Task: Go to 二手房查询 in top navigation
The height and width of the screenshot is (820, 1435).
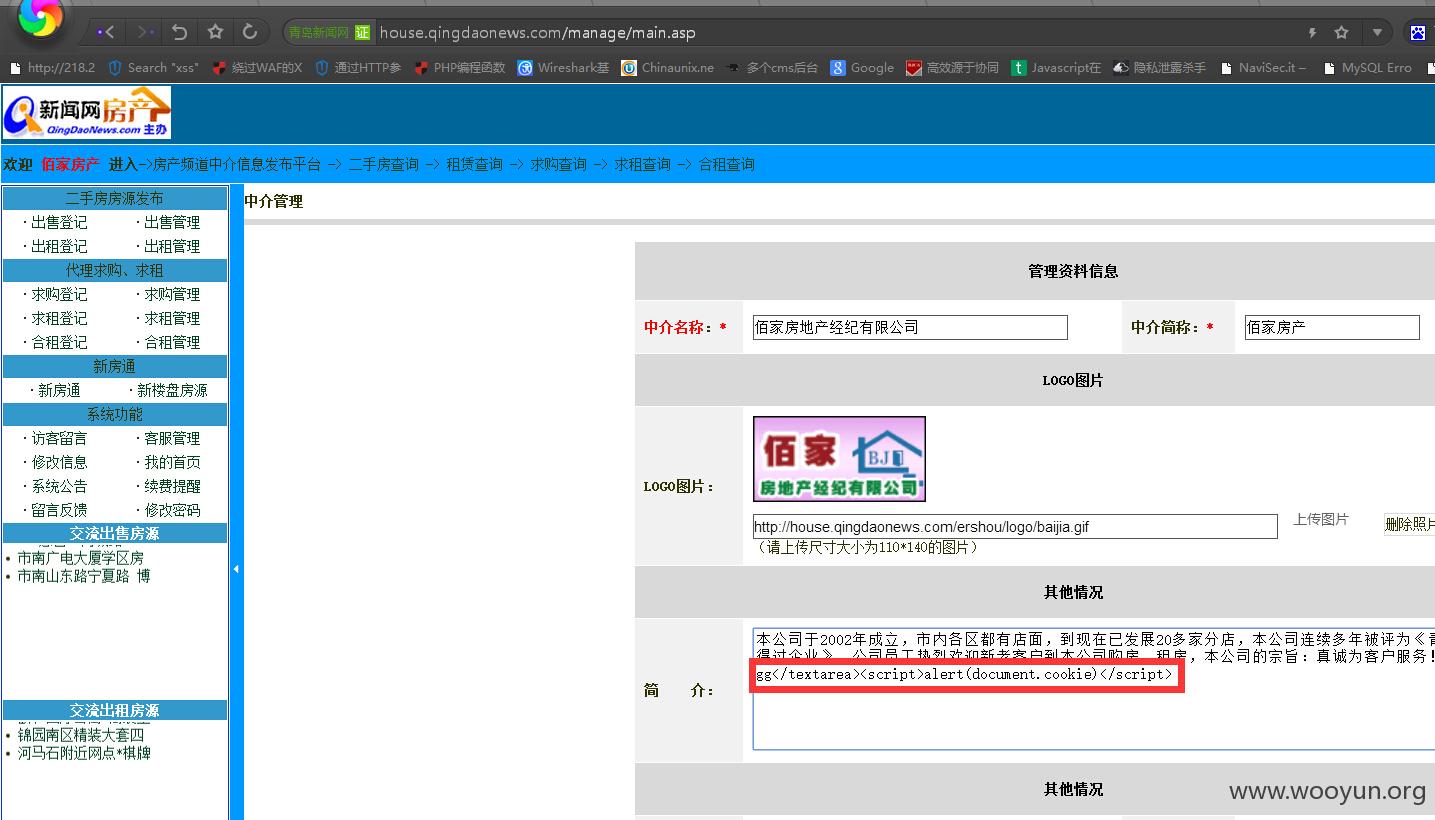Action: point(383,164)
